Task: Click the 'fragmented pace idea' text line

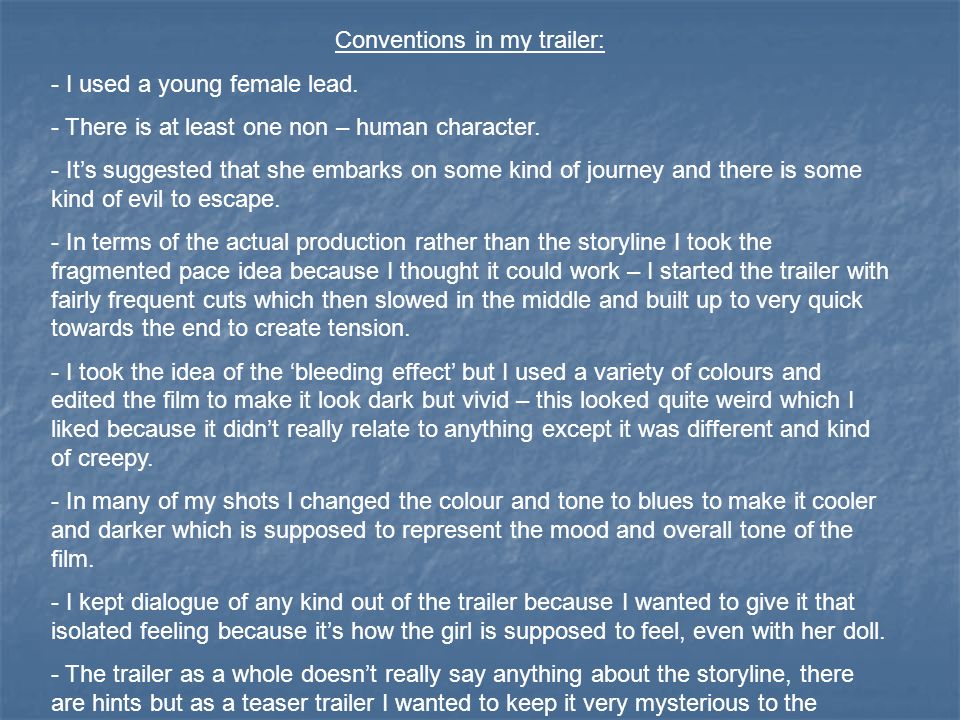Action: tap(470, 271)
